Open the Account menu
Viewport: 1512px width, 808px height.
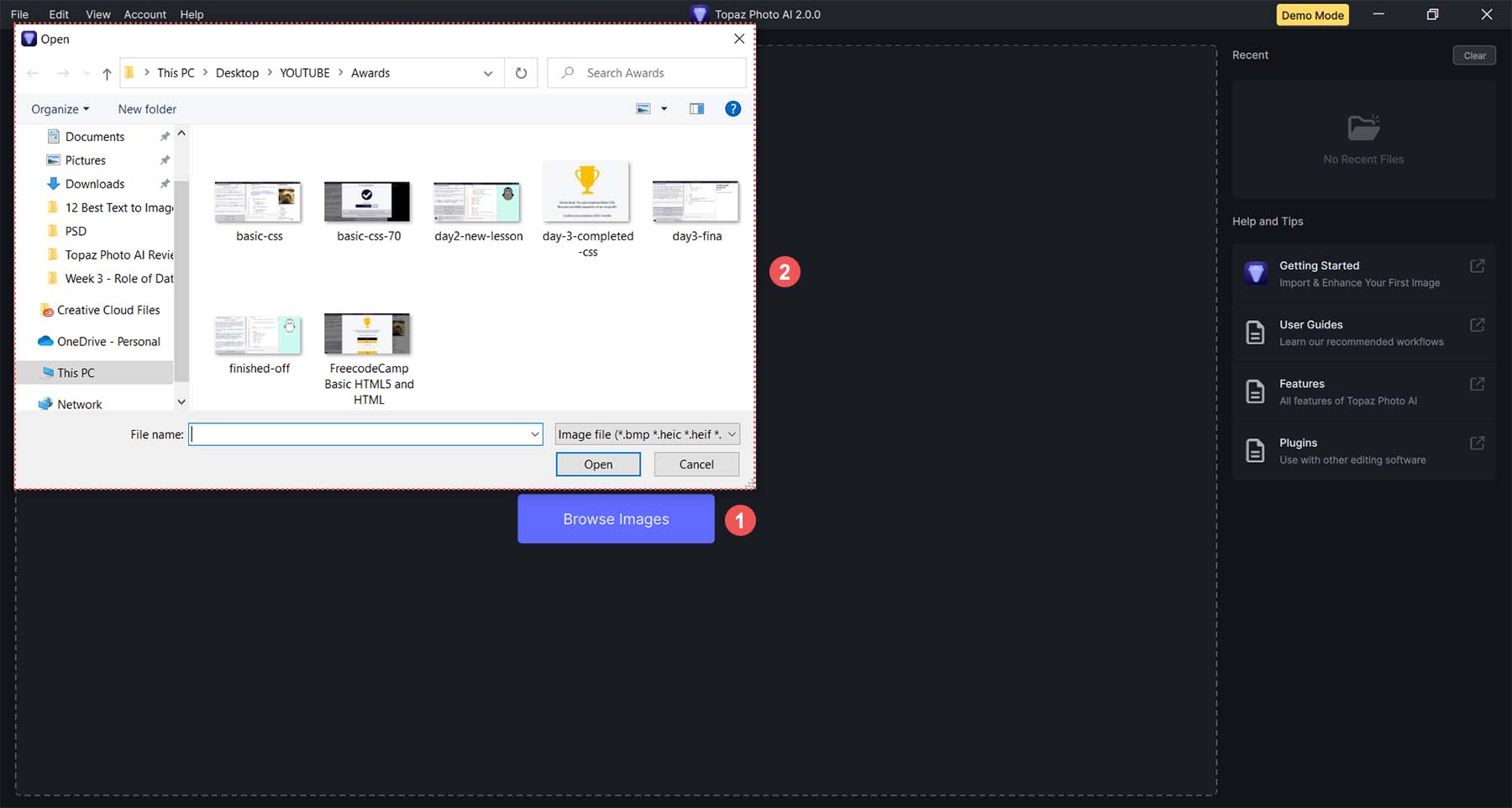[145, 14]
